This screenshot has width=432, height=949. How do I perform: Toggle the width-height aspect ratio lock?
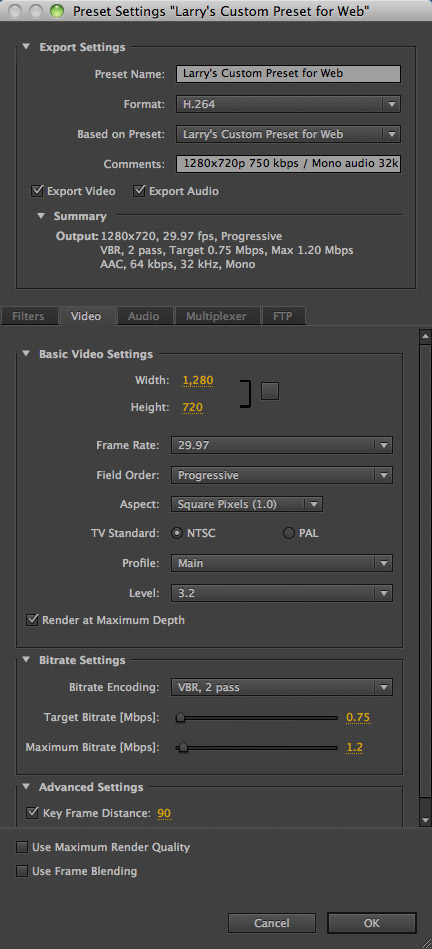(x=270, y=391)
